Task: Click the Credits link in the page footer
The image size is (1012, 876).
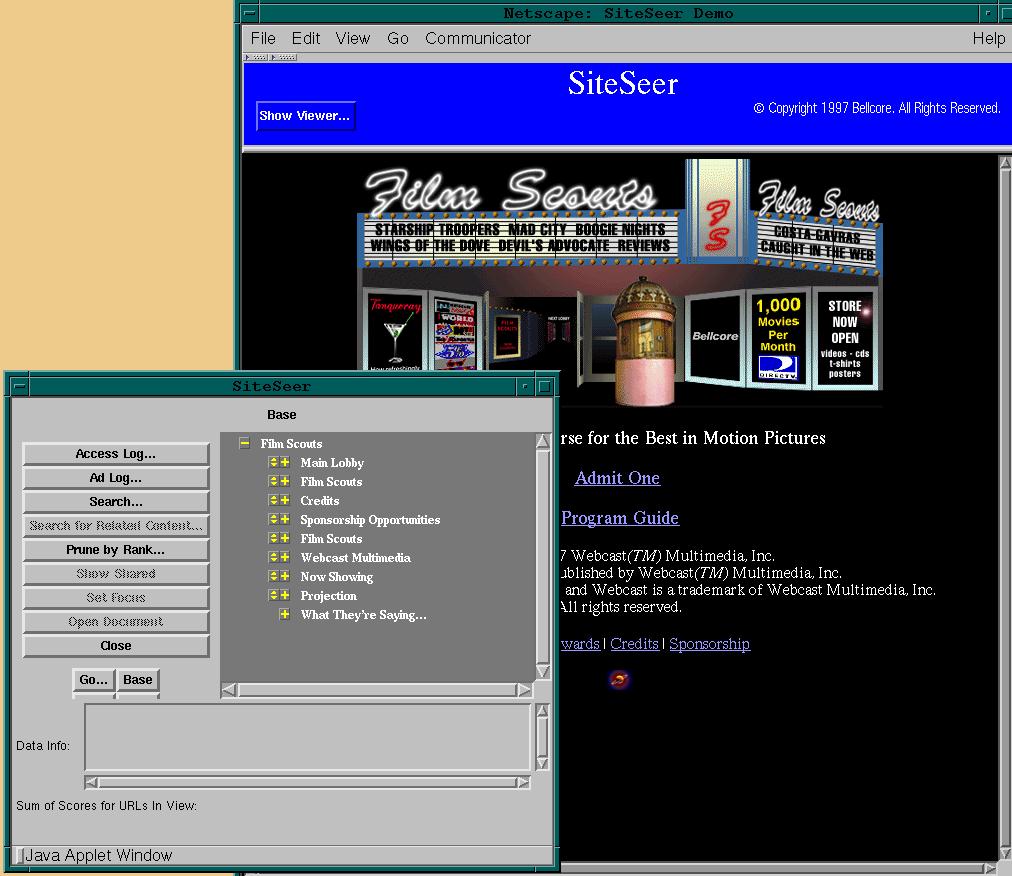Action: coord(634,644)
